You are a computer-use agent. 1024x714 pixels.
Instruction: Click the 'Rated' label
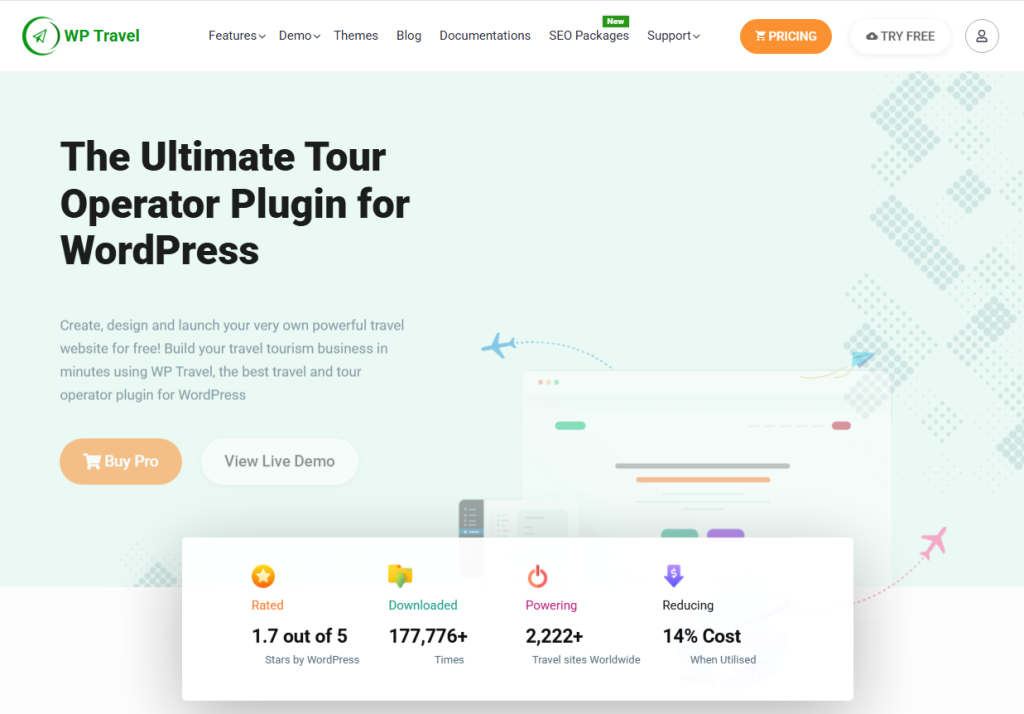(268, 605)
